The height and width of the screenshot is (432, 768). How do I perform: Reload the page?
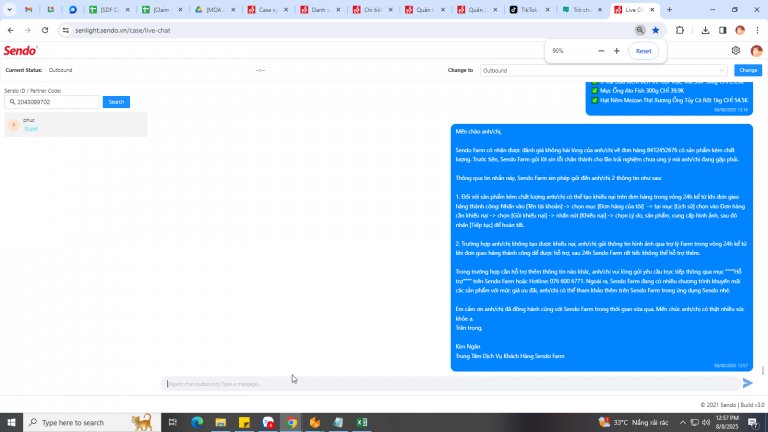pos(45,30)
